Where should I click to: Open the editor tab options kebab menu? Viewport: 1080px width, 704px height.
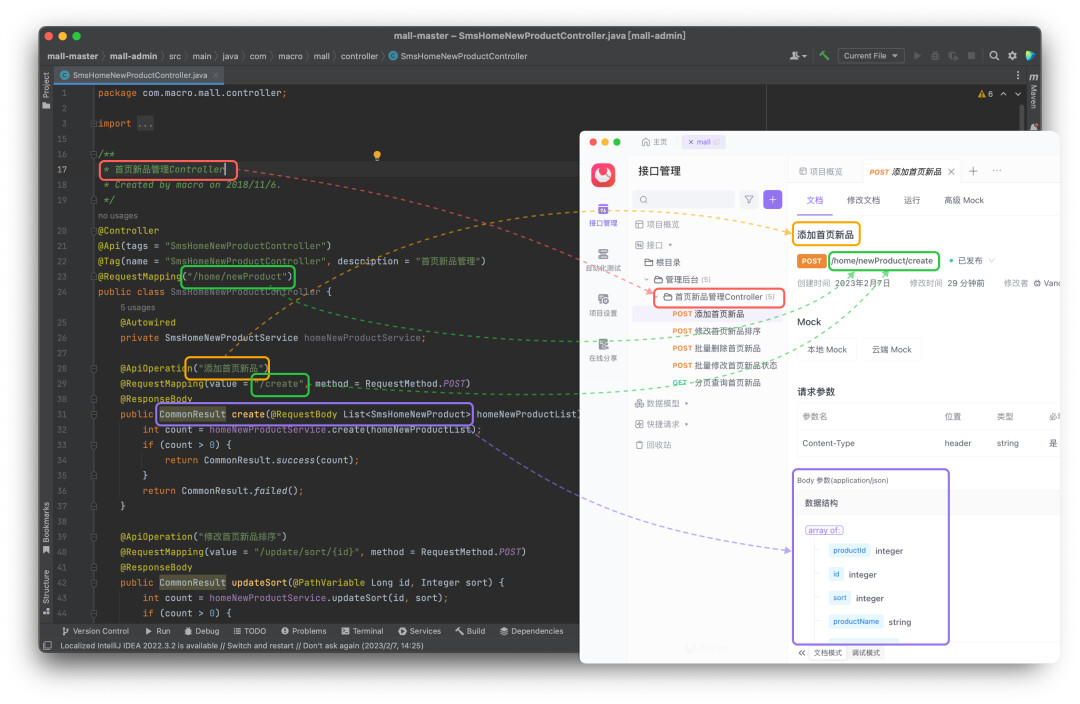coord(1017,75)
